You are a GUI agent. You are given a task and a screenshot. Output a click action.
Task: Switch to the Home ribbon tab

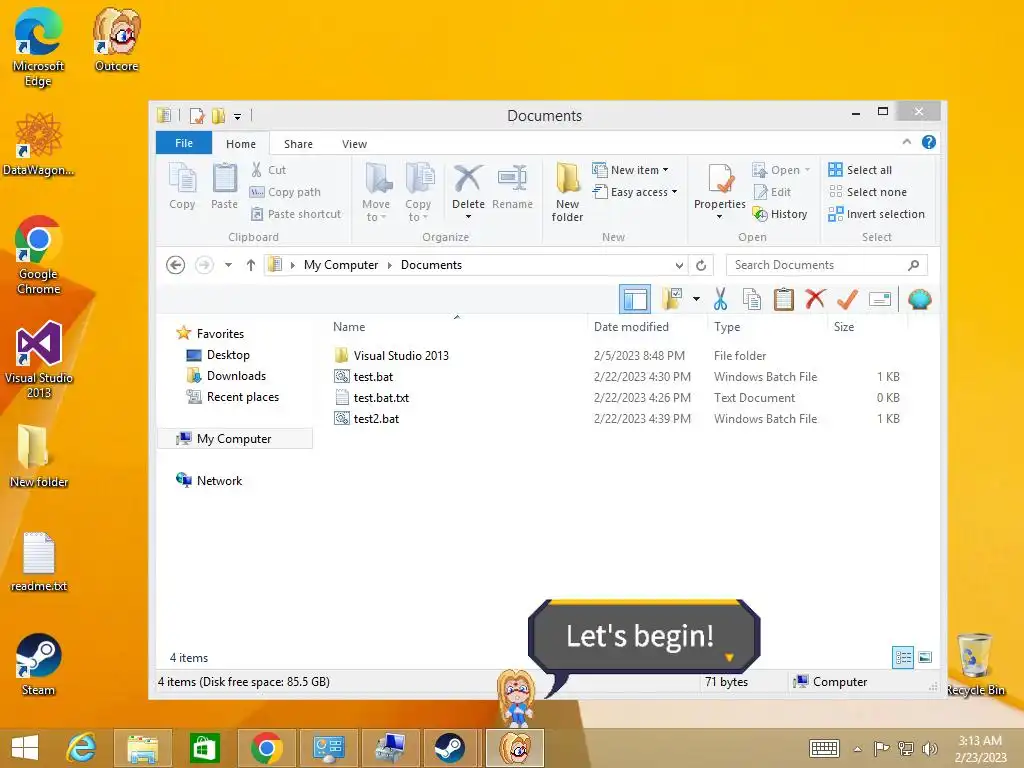click(241, 144)
